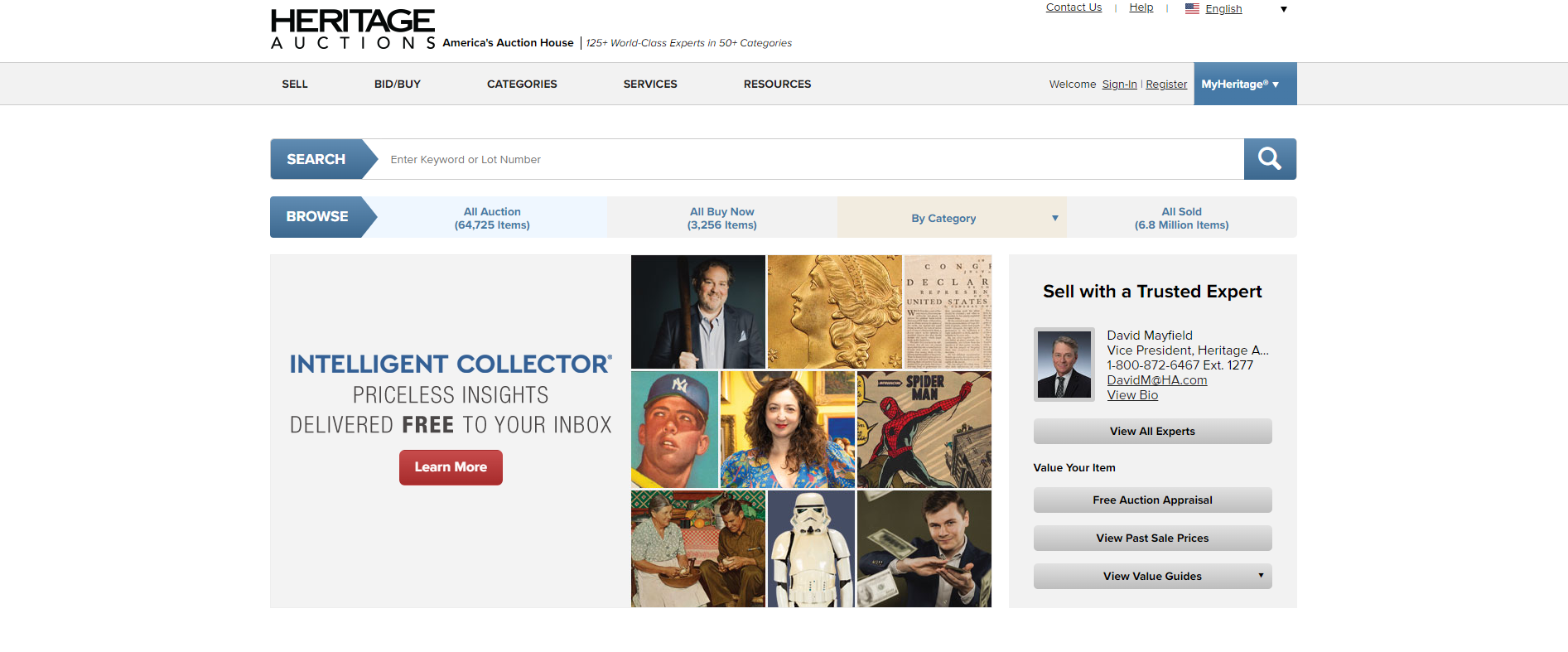The height and width of the screenshot is (652, 1568).
Task: Click David Mayfield's portrait photo
Action: (1064, 365)
